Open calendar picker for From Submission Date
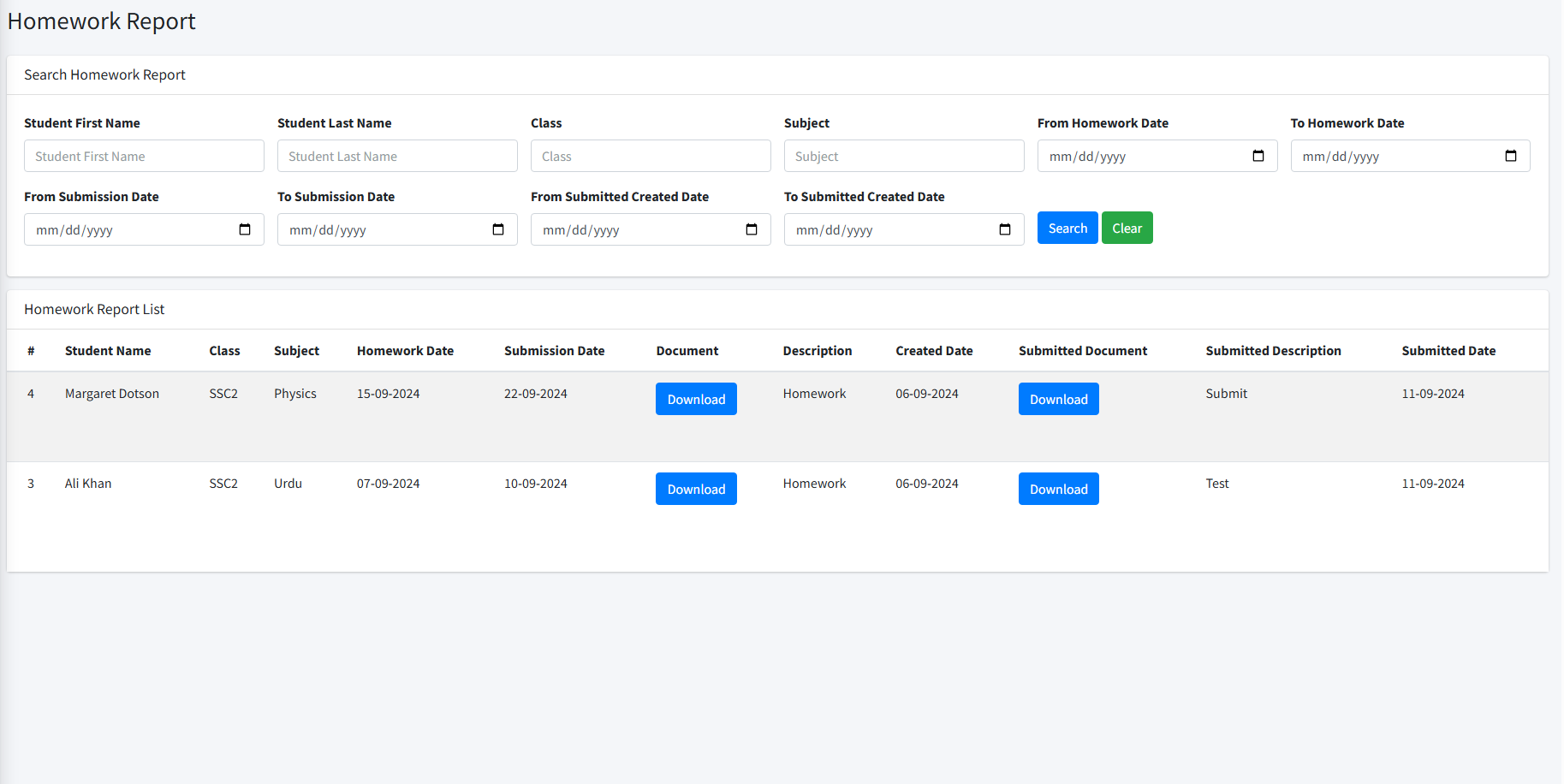Image resolution: width=1564 pixels, height=784 pixels. pos(245,229)
